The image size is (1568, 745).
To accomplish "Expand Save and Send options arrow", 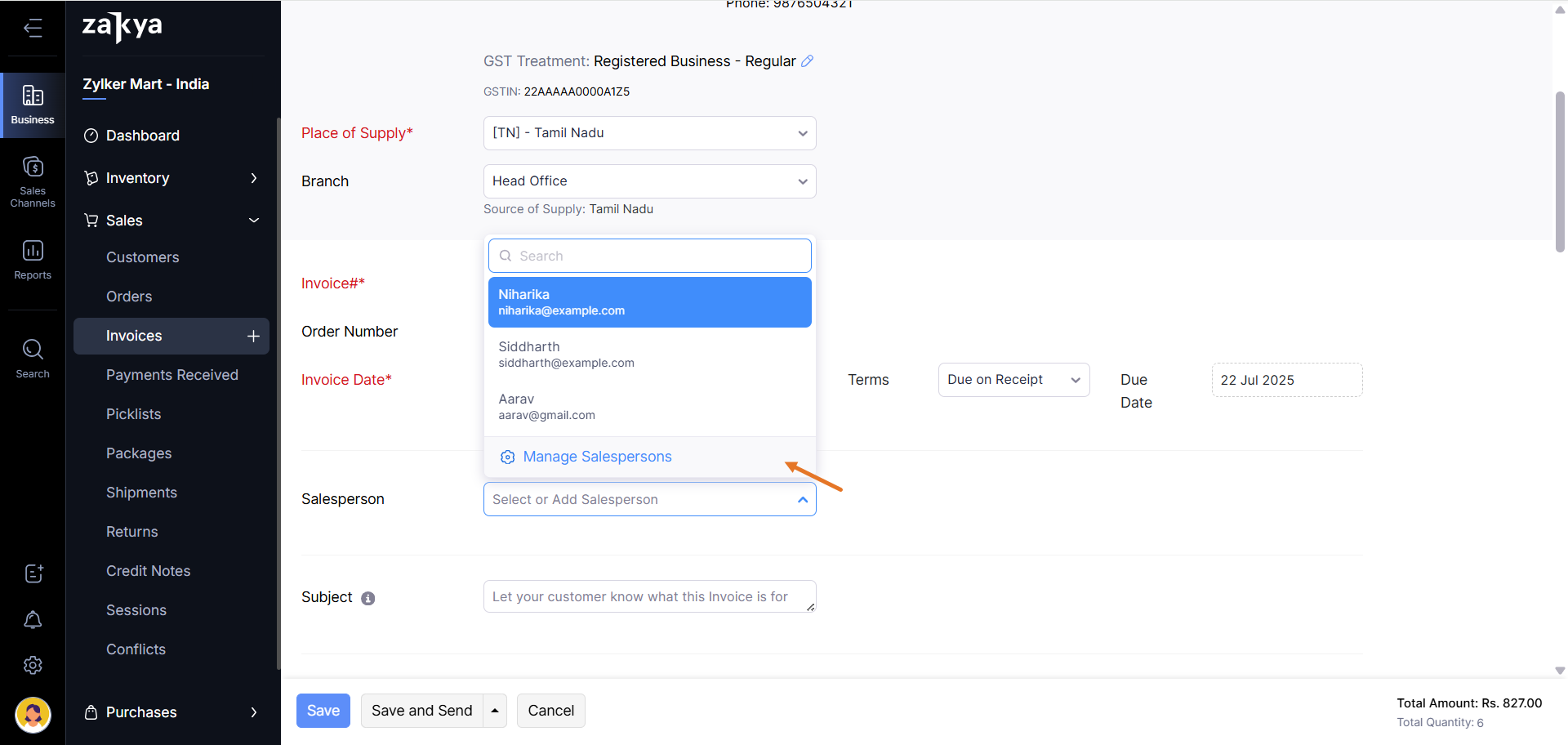I will (495, 711).
